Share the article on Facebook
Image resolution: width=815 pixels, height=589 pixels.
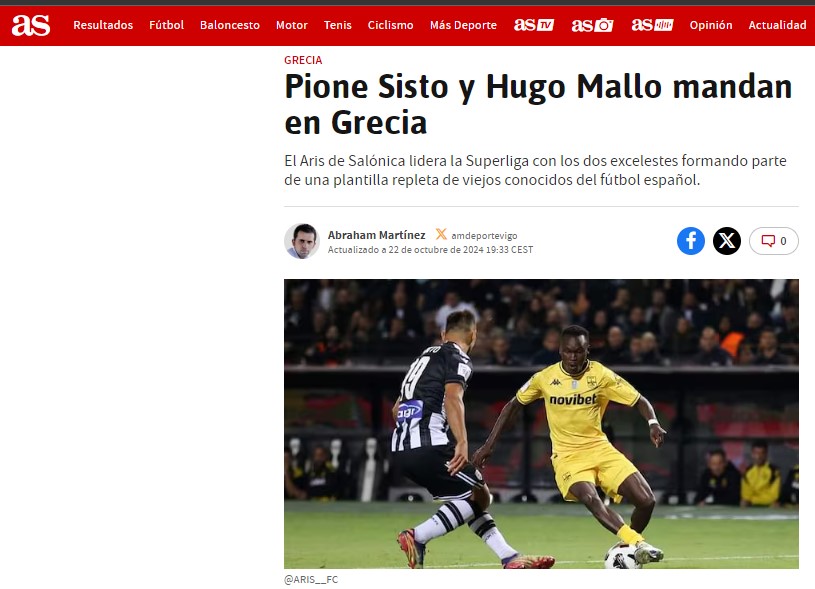[x=691, y=241]
